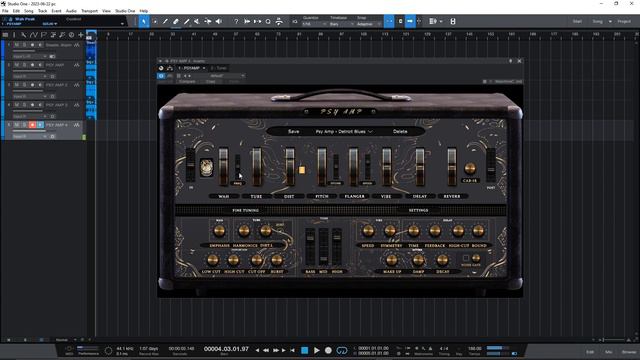
Task: Toggle record arm on the PSY AMP 4 track
Action: pos(32,125)
